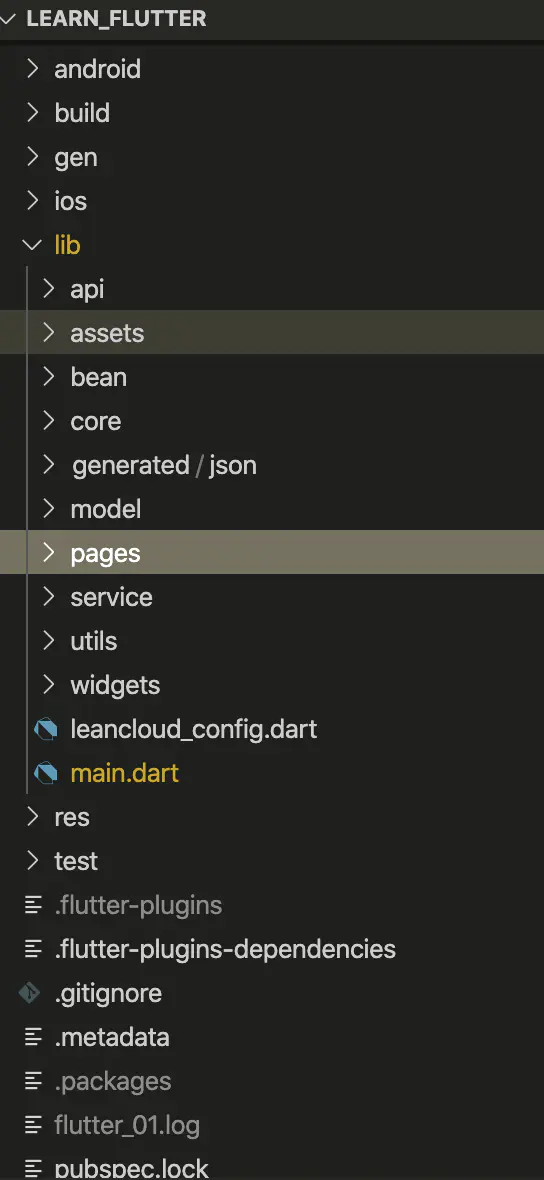Collapse the lib folder chevron
The width and height of the screenshot is (544, 1180).
pyautogui.click(x=32, y=245)
